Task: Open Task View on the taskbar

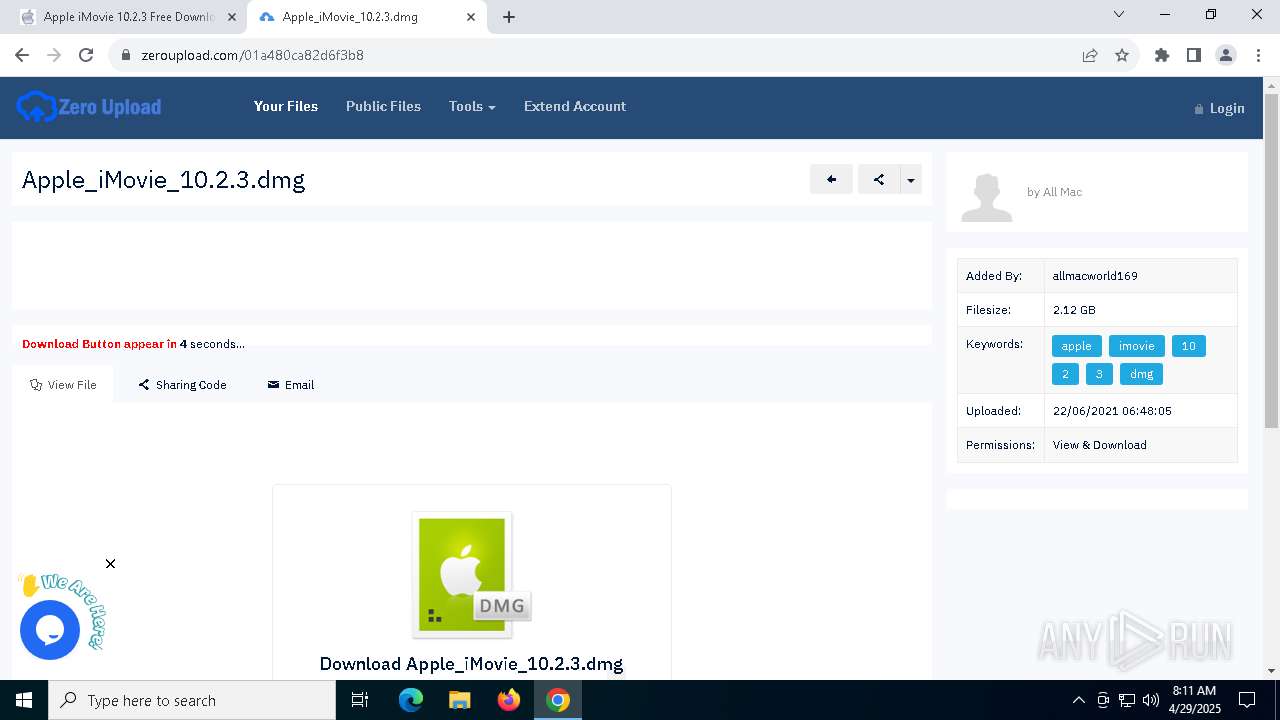Action: 360,700
